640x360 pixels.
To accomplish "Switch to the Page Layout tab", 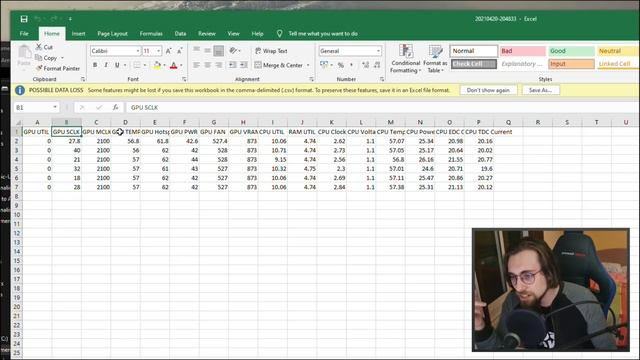I will click(112, 33).
